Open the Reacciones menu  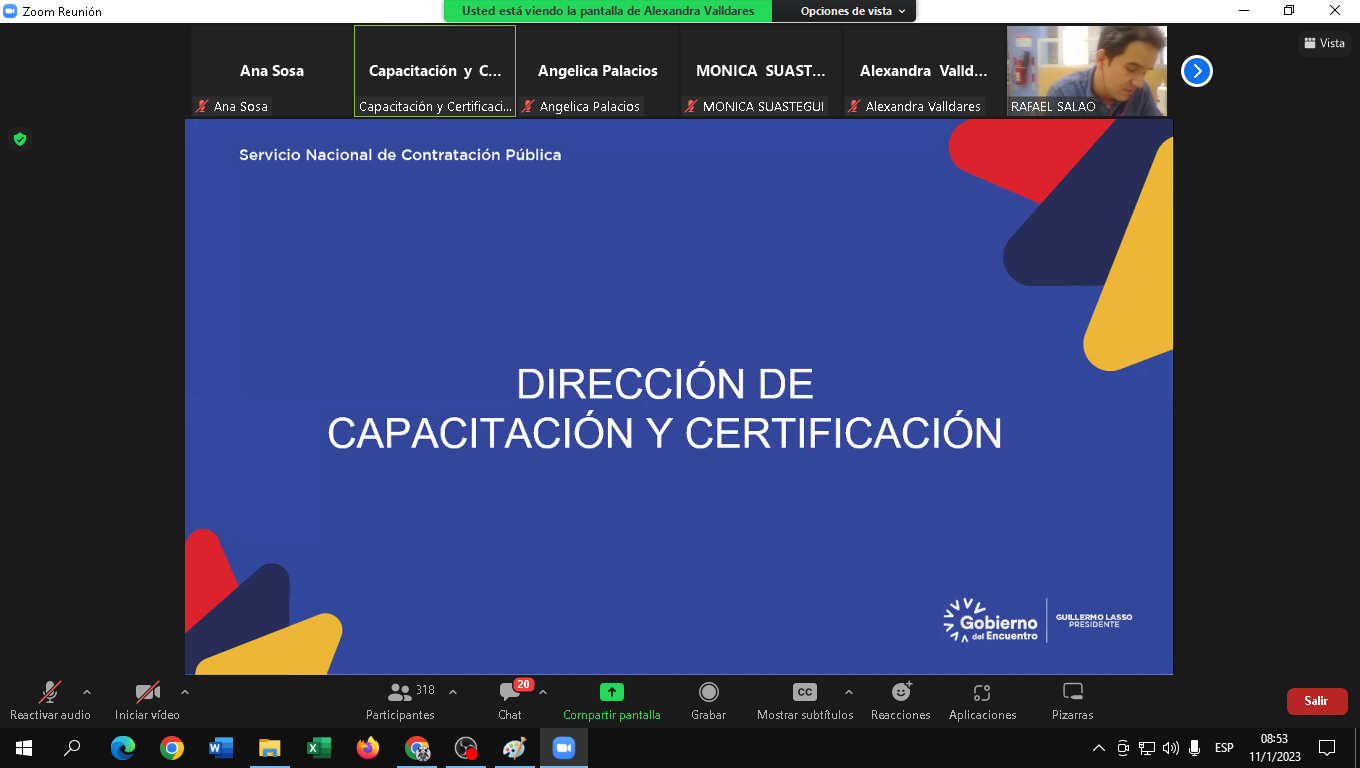[900, 700]
